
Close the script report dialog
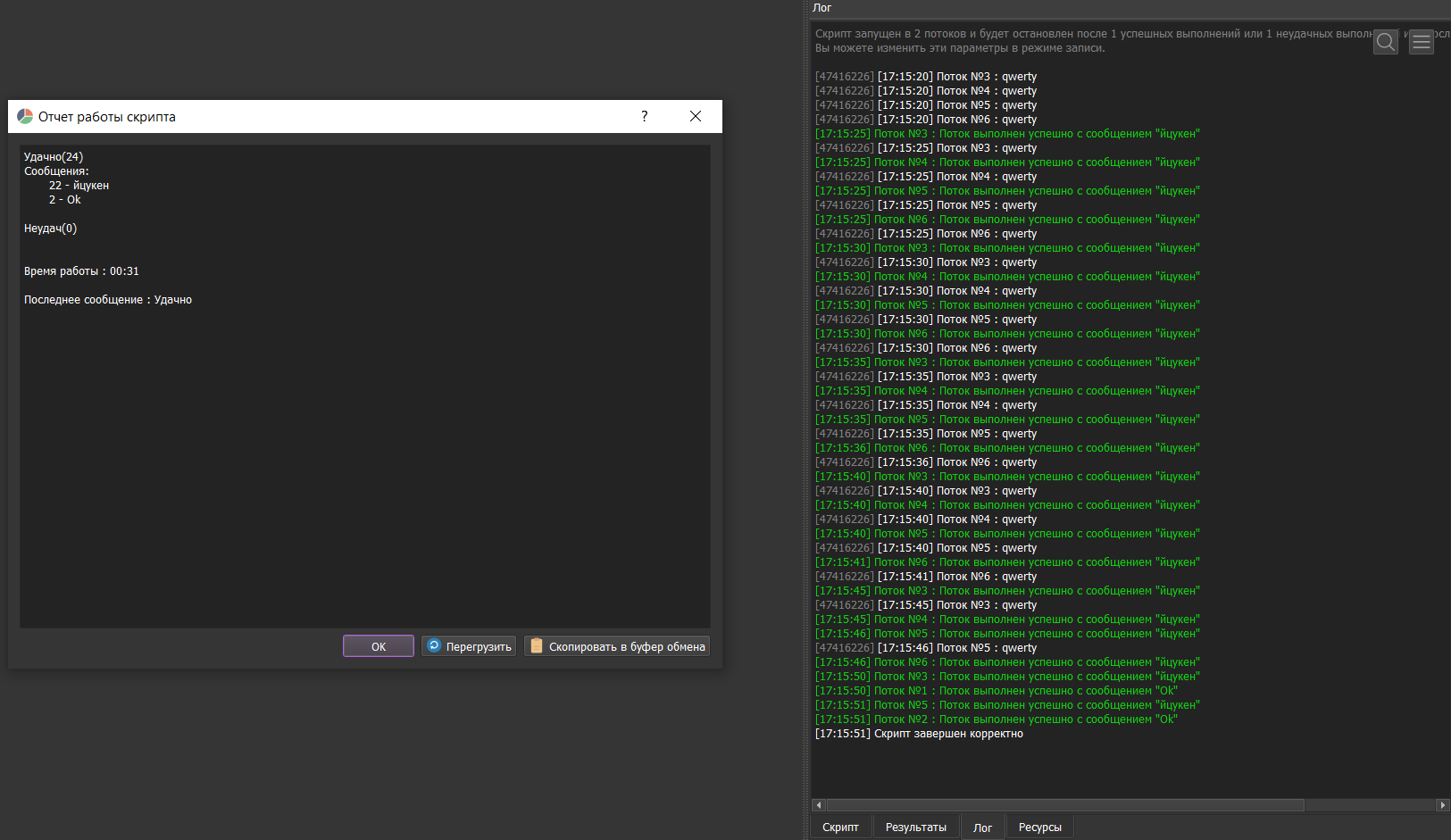pos(696,117)
